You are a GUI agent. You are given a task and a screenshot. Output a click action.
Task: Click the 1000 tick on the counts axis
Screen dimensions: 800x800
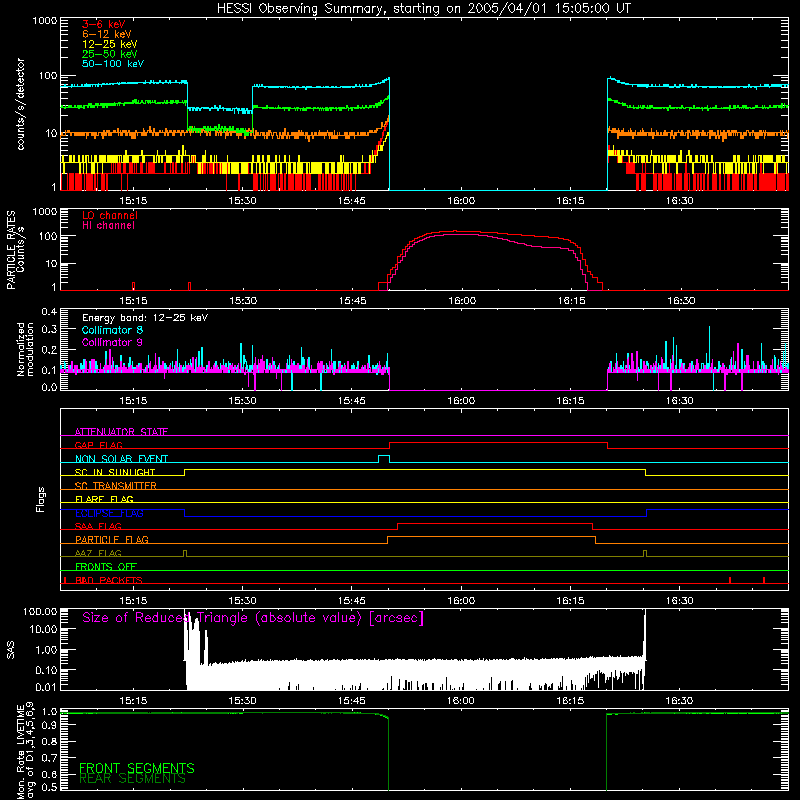[x=45, y=21]
